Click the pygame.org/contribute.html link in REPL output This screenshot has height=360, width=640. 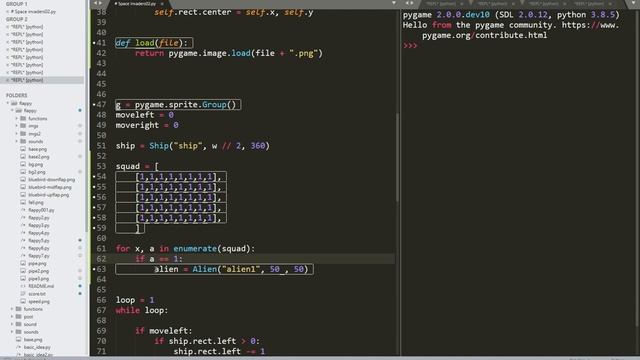tap(484, 35)
